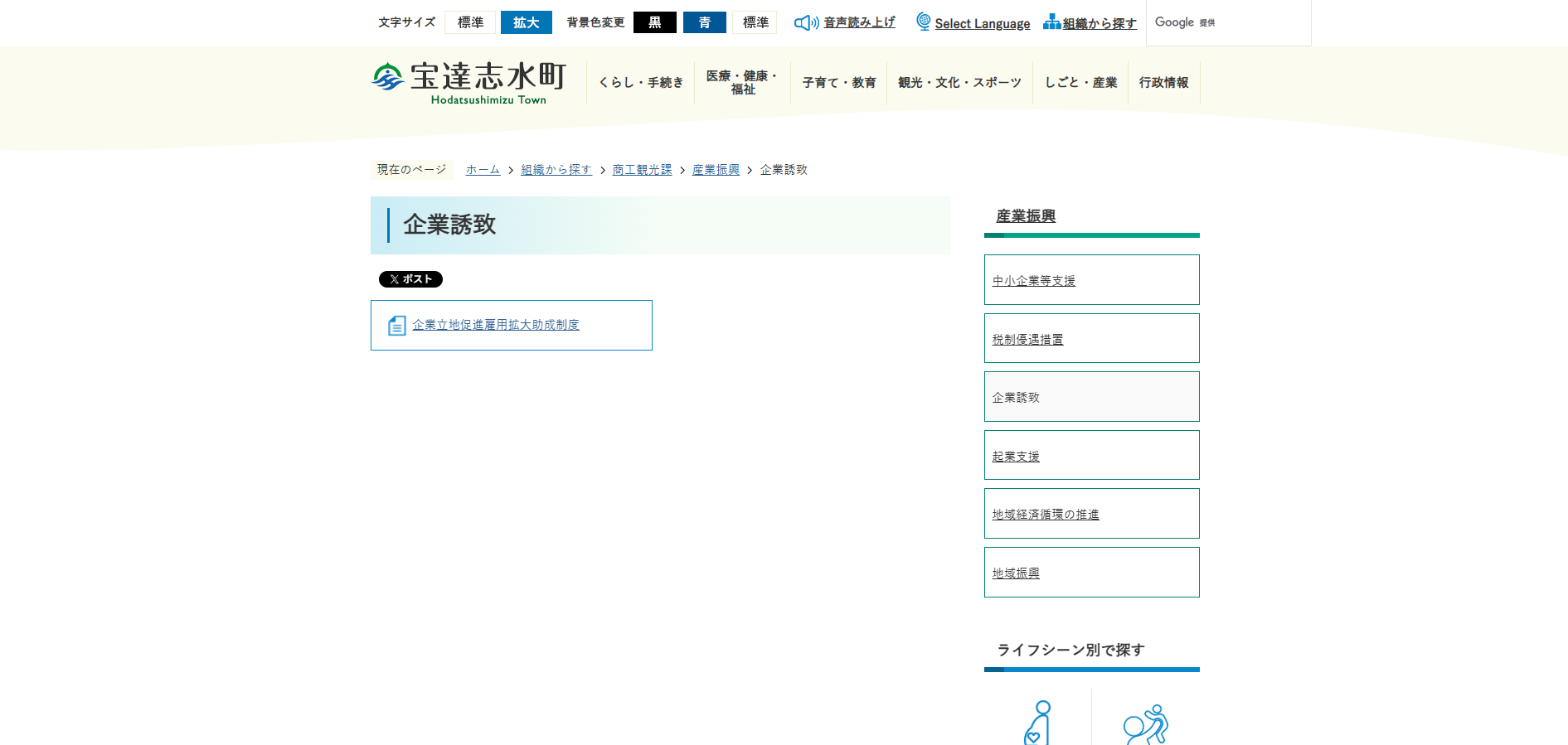1568x745 pixels.
Task: Open the 行政情報 menu
Action: (1164, 83)
